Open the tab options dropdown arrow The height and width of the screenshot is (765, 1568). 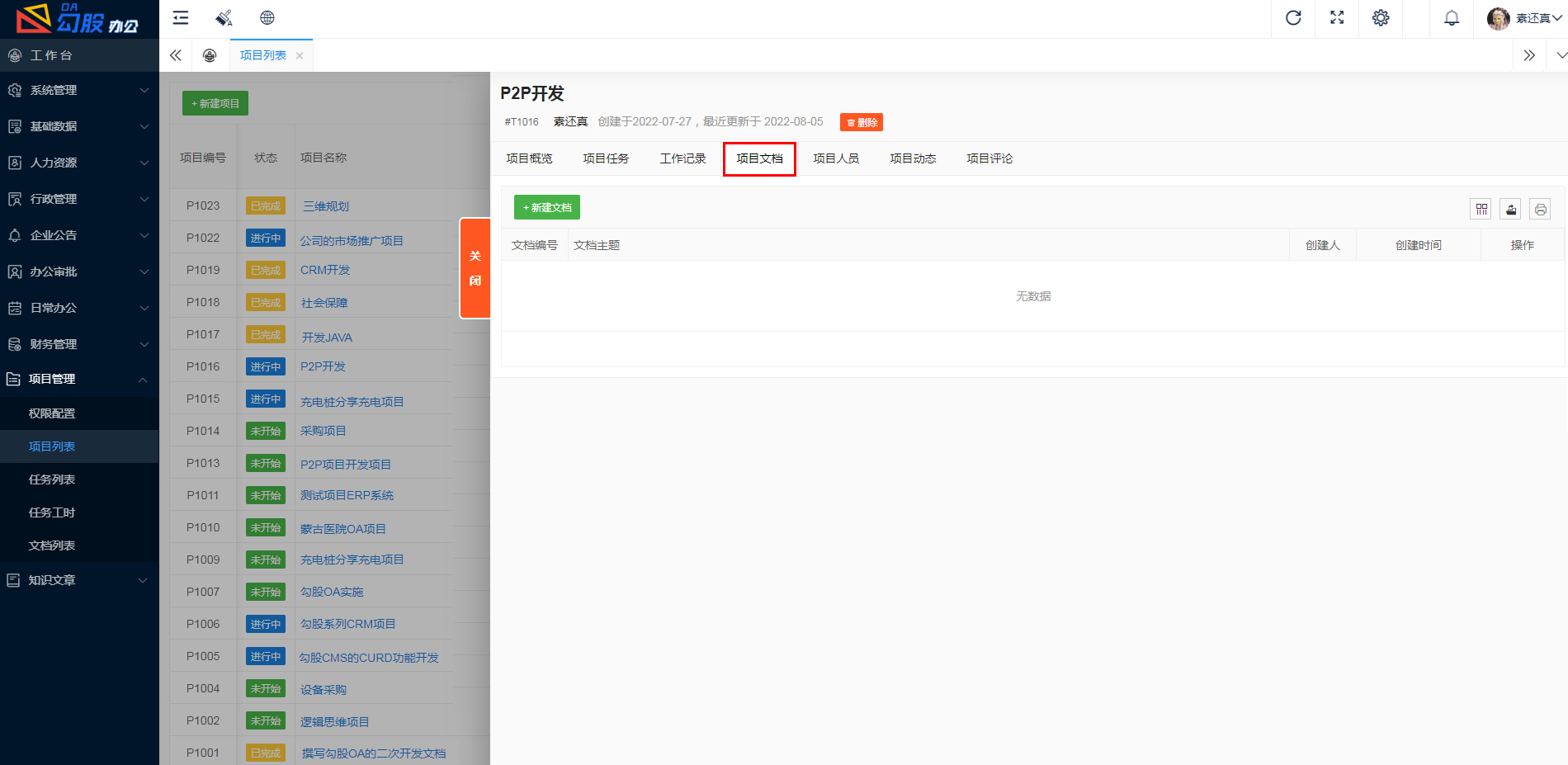1561,55
